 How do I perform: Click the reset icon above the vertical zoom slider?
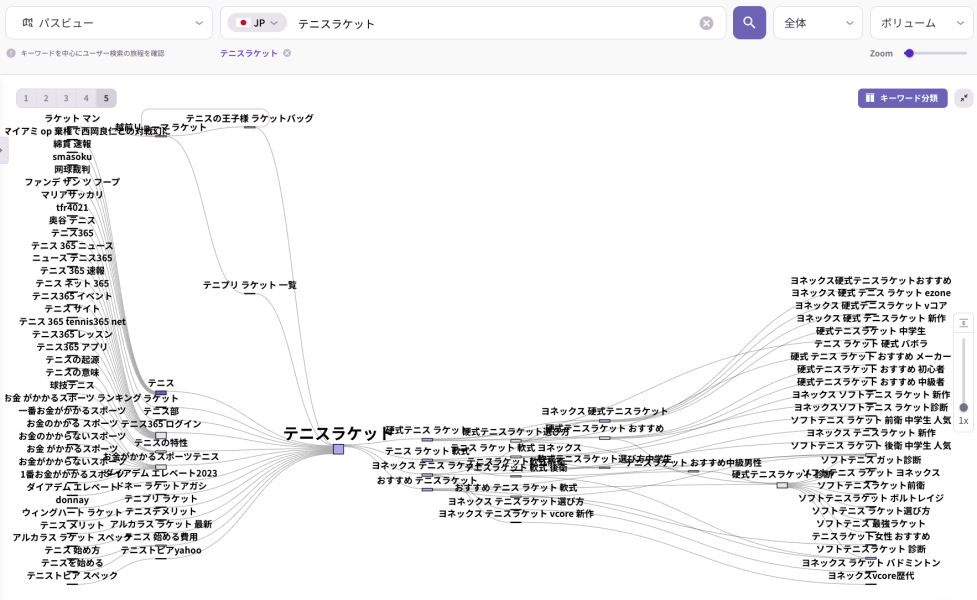(x=962, y=322)
